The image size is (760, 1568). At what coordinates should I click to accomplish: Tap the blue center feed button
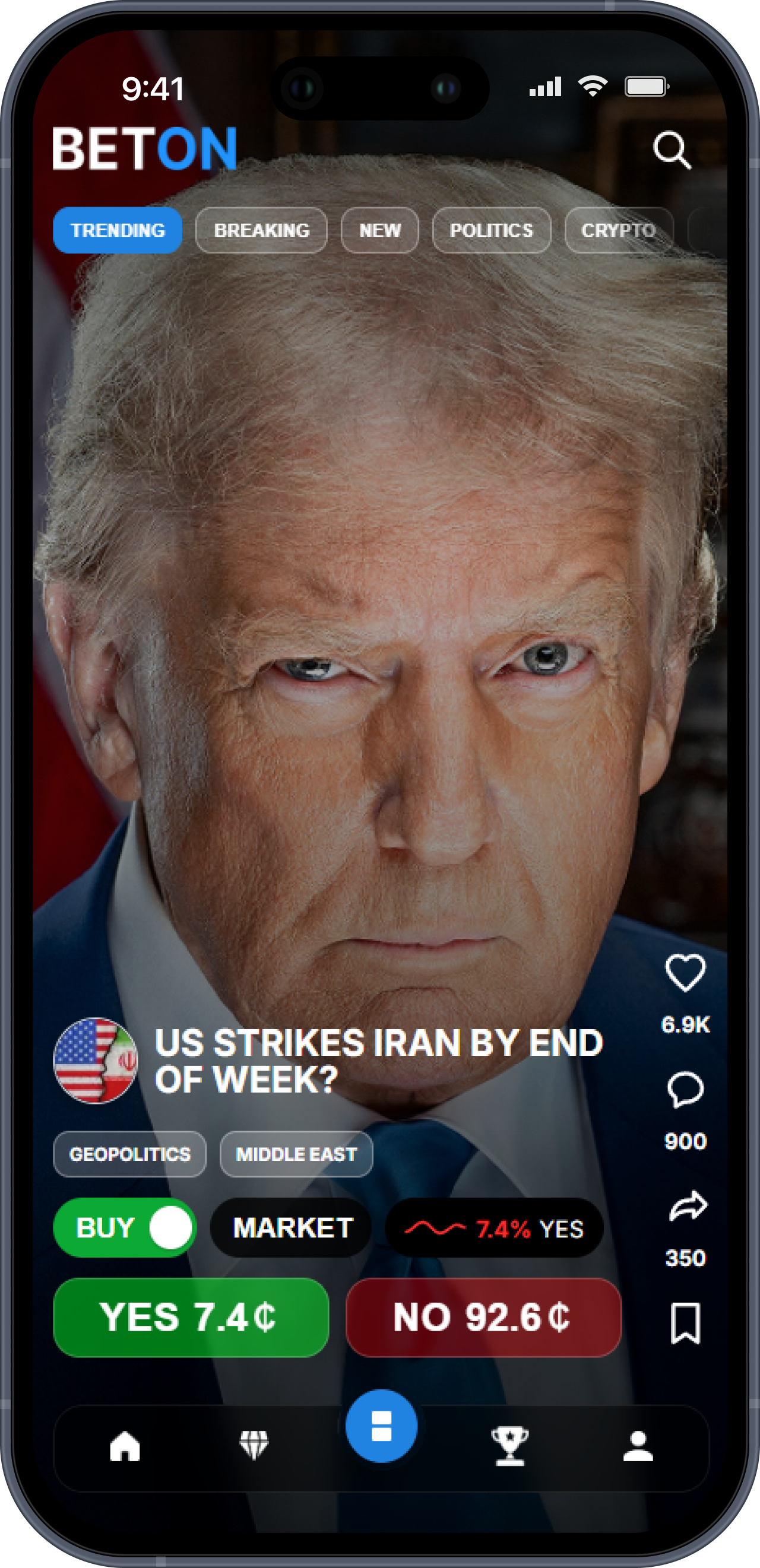pyautogui.click(x=381, y=1426)
